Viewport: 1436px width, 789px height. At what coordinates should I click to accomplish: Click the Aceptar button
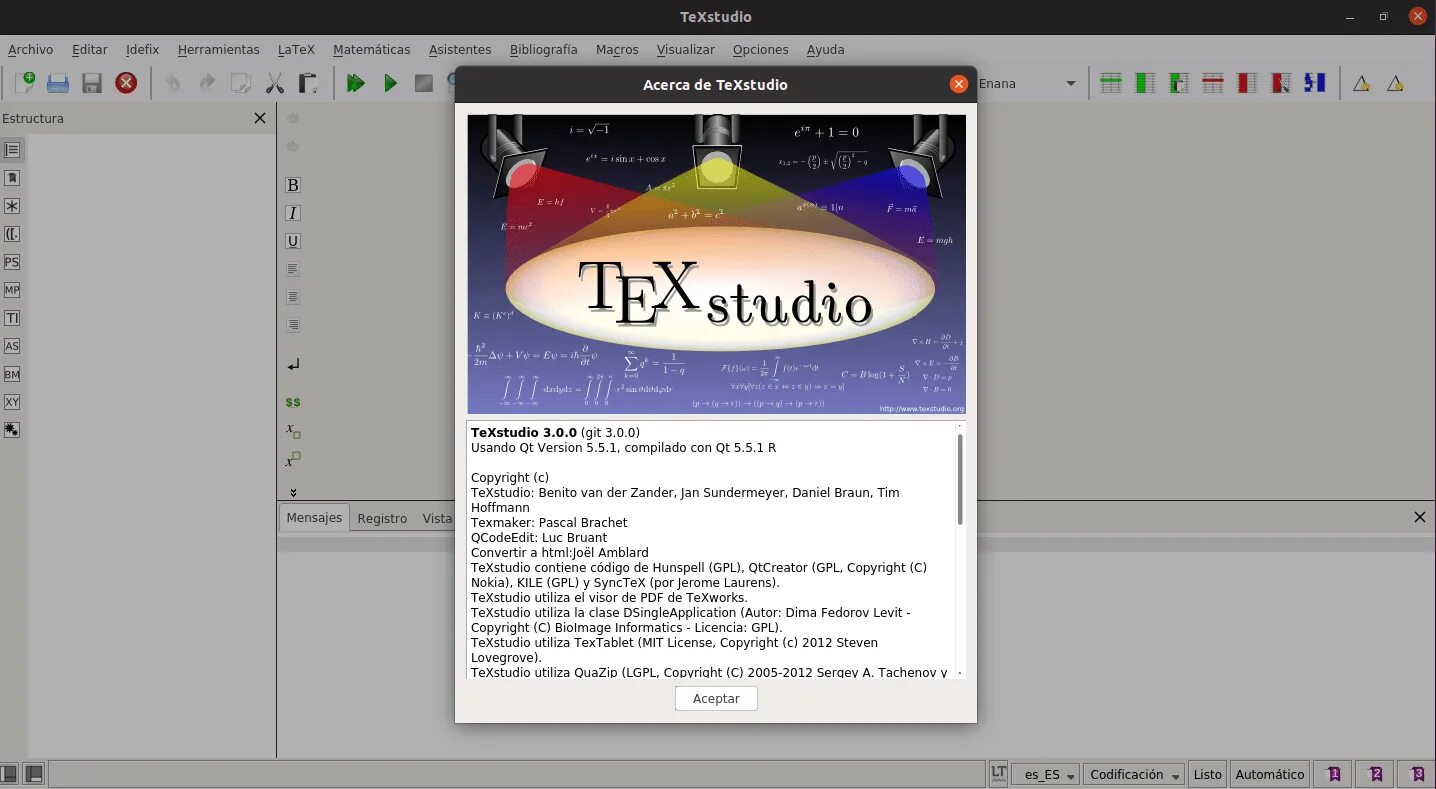point(716,698)
